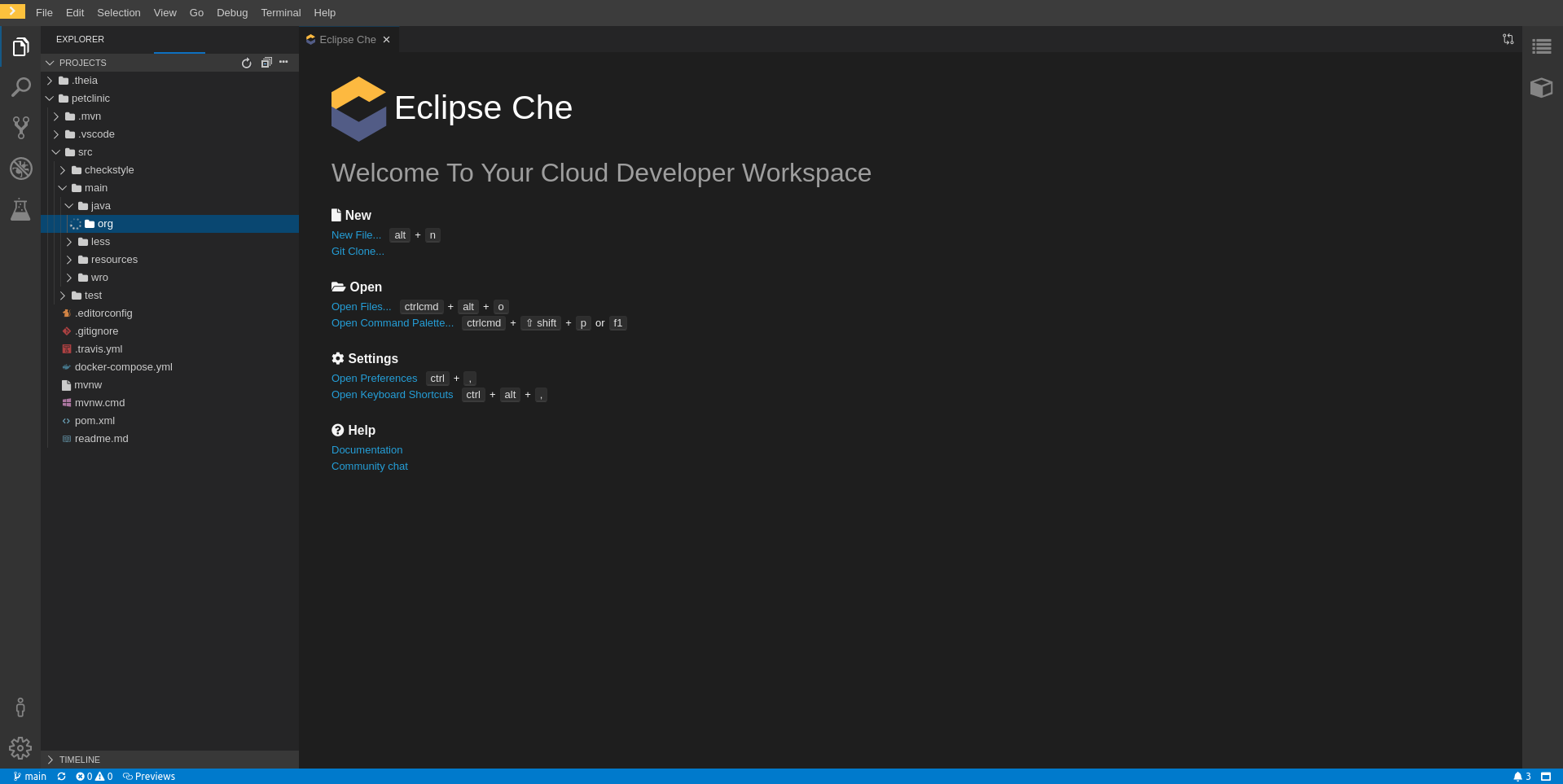Open the Debug view icon

[x=20, y=169]
